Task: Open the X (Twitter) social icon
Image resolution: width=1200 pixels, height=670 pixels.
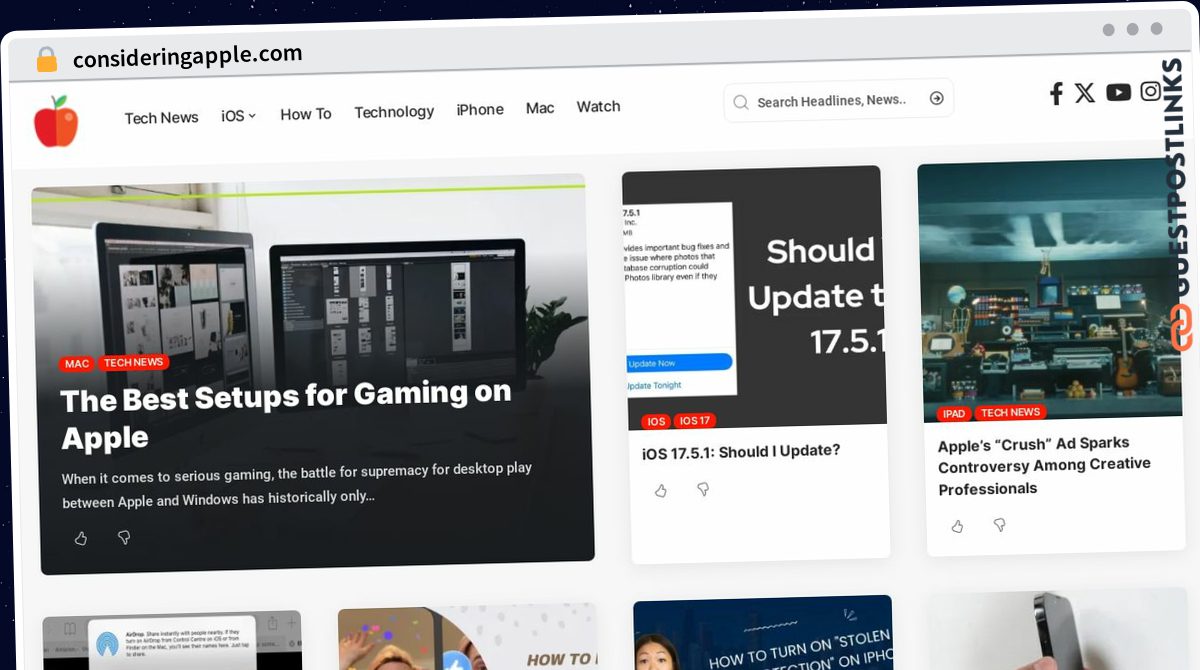Action: pos(1085,93)
